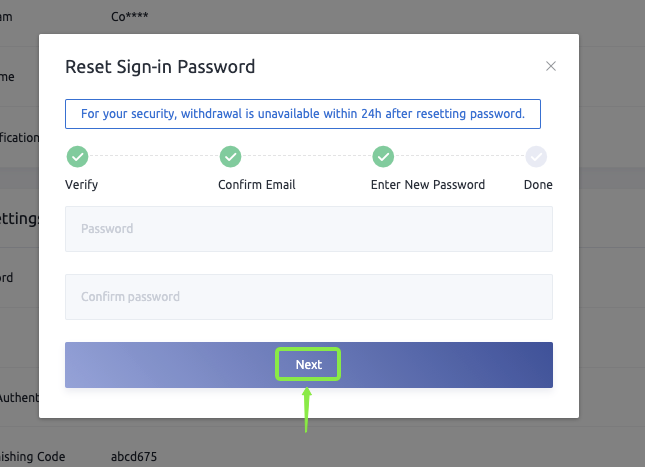Click the Enter New Password checkmark icon
This screenshot has width=645, height=467.
(383, 156)
